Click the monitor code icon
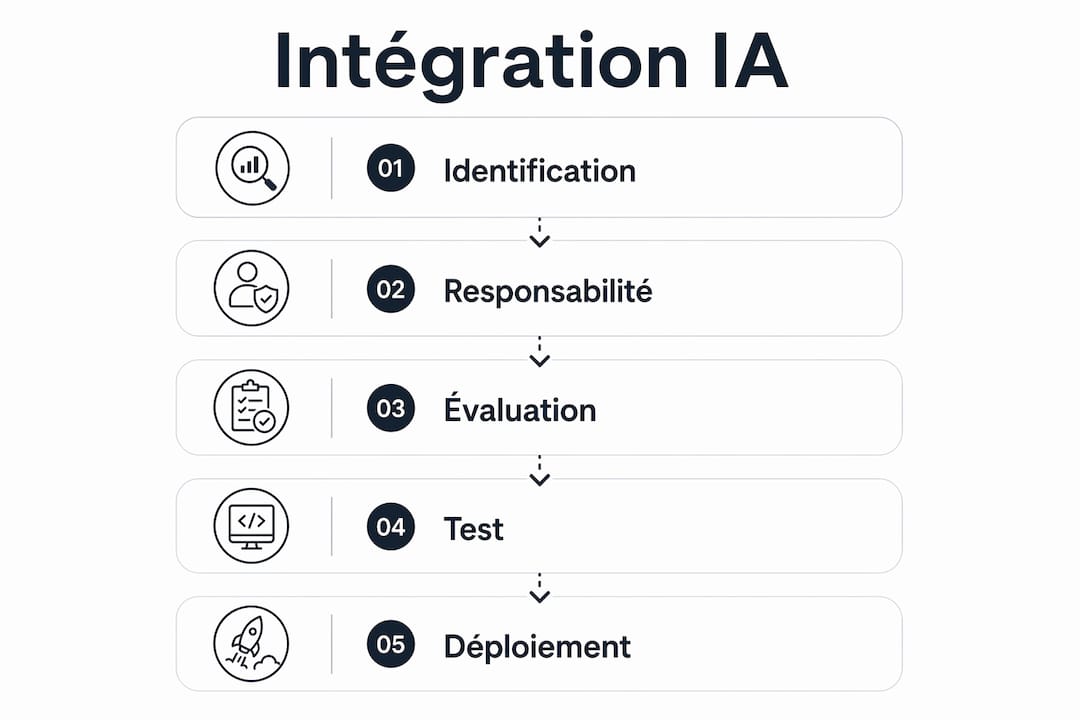This screenshot has height=720, width=1080. (x=251, y=526)
